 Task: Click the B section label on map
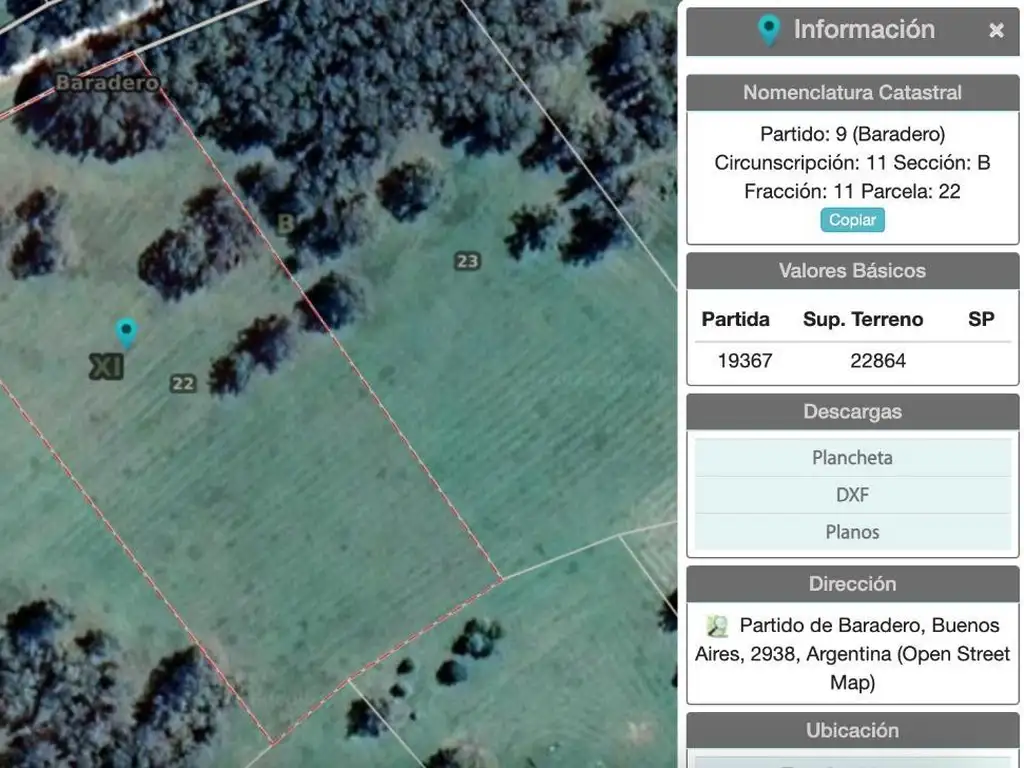pos(285,223)
